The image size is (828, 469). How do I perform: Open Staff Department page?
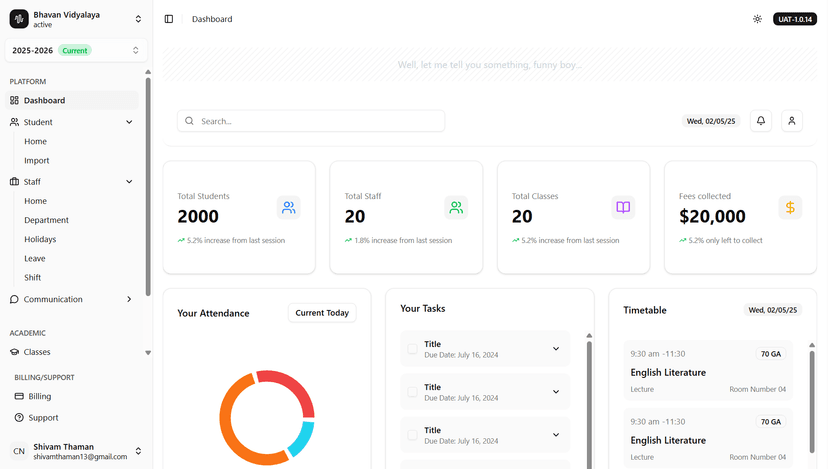coord(46,220)
